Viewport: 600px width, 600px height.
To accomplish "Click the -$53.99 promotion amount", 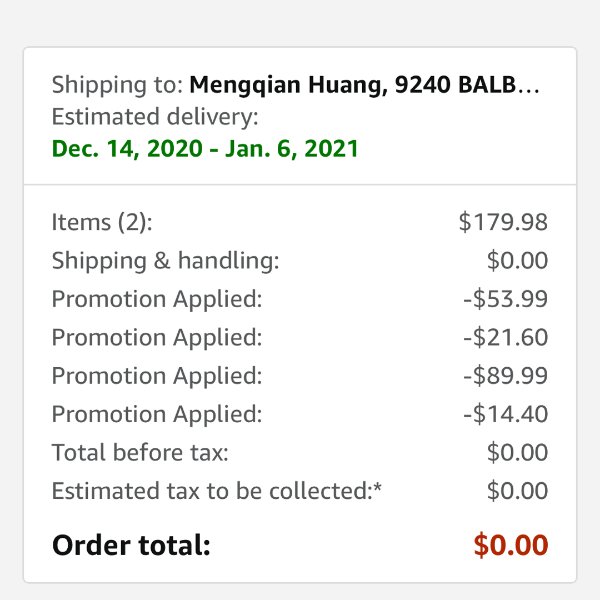I will [505, 299].
